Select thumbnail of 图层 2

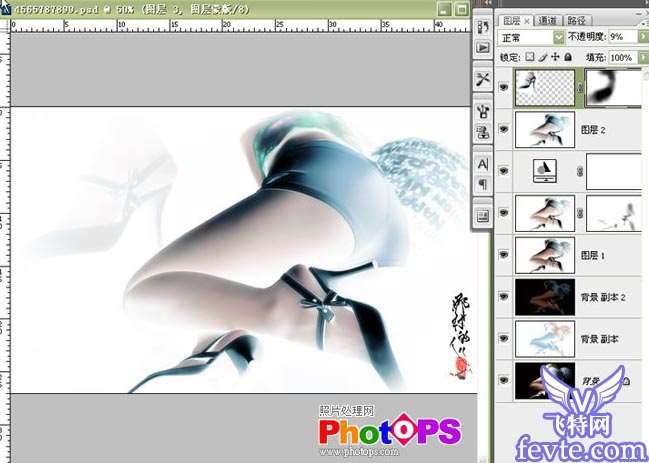(545, 130)
